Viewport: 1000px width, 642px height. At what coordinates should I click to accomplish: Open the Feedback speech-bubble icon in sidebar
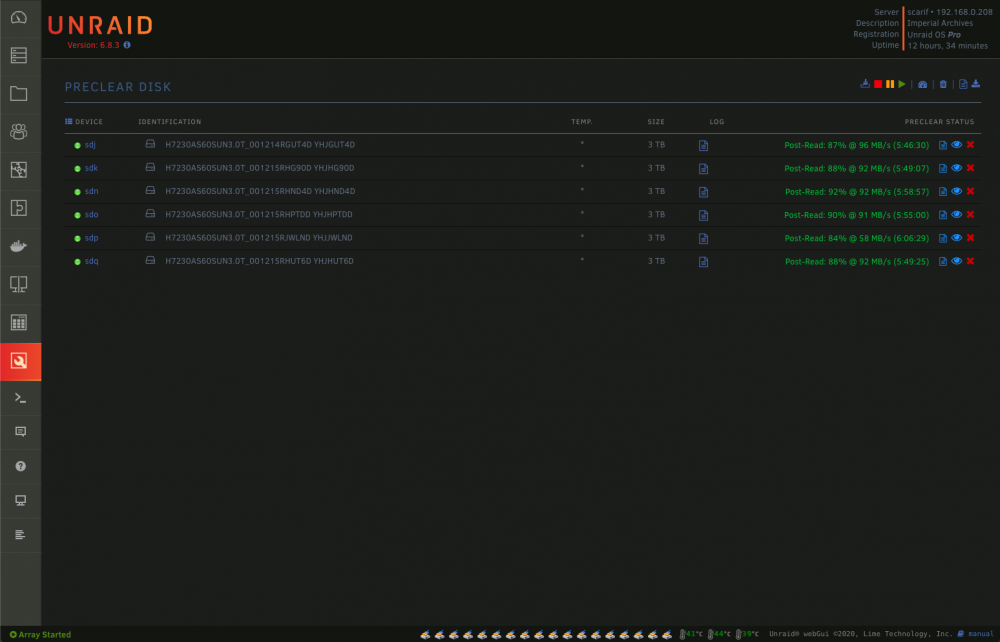pos(20,432)
